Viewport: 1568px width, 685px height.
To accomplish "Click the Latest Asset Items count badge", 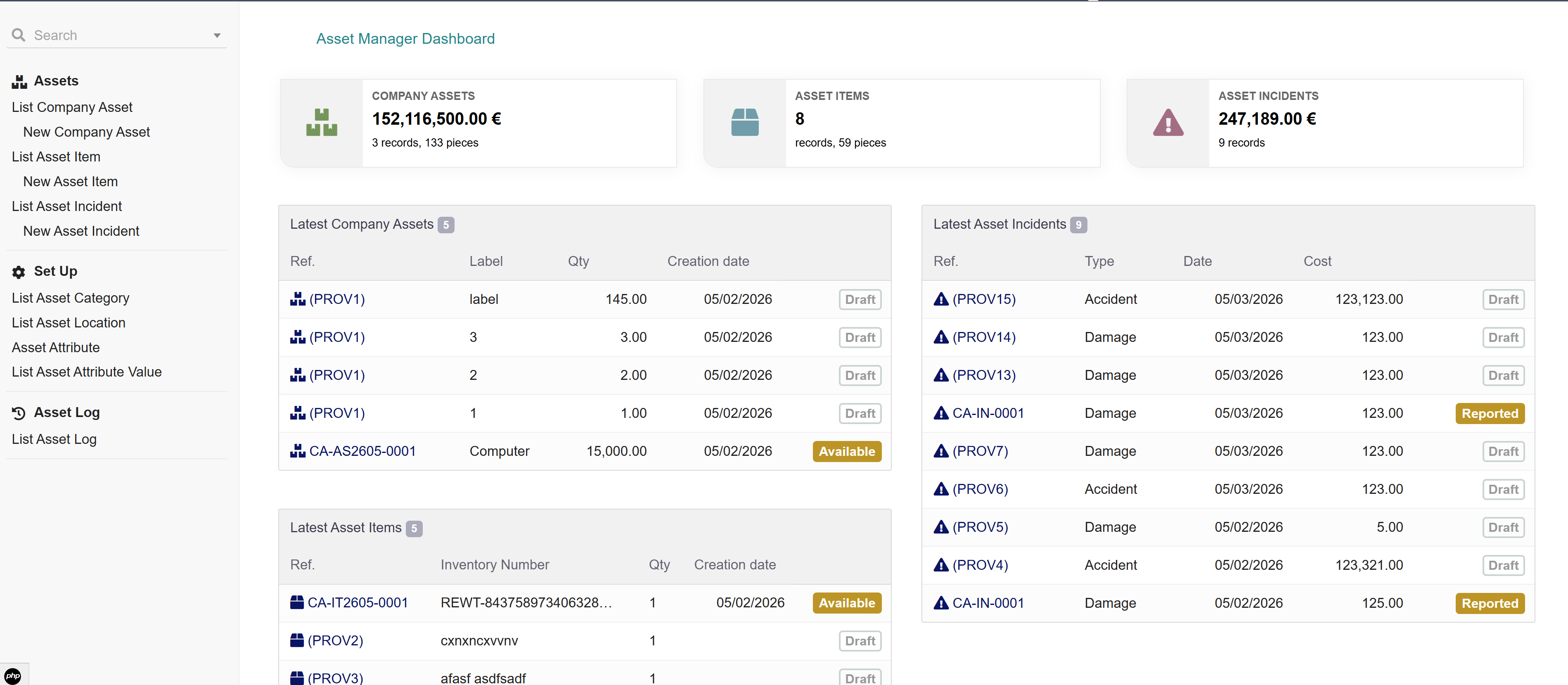I will (x=414, y=529).
